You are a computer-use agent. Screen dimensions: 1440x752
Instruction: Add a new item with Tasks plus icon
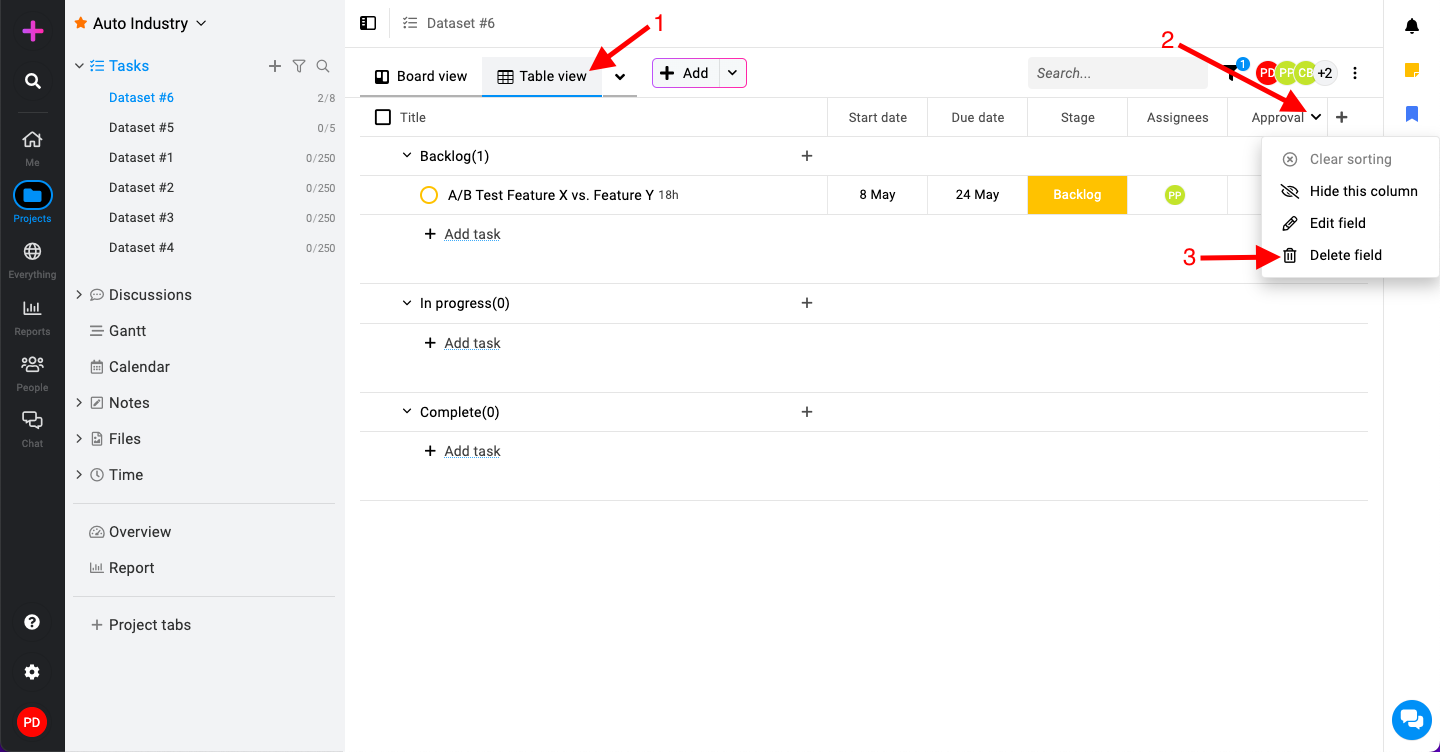pyautogui.click(x=275, y=66)
